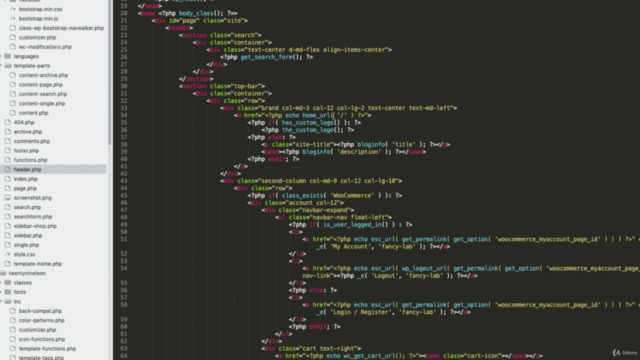Click get_search_form on line 26
The height and width of the screenshot is (360, 640).
[267, 57]
